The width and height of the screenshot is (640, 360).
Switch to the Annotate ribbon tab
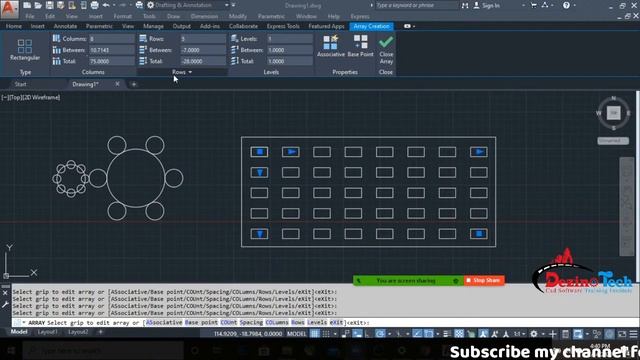coord(65,26)
